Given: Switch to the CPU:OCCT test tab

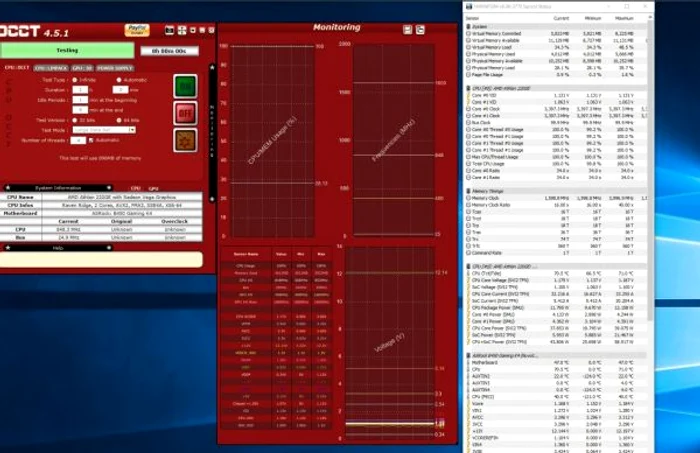Looking at the screenshot, I should pyautogui.click(x=17, y=68).
